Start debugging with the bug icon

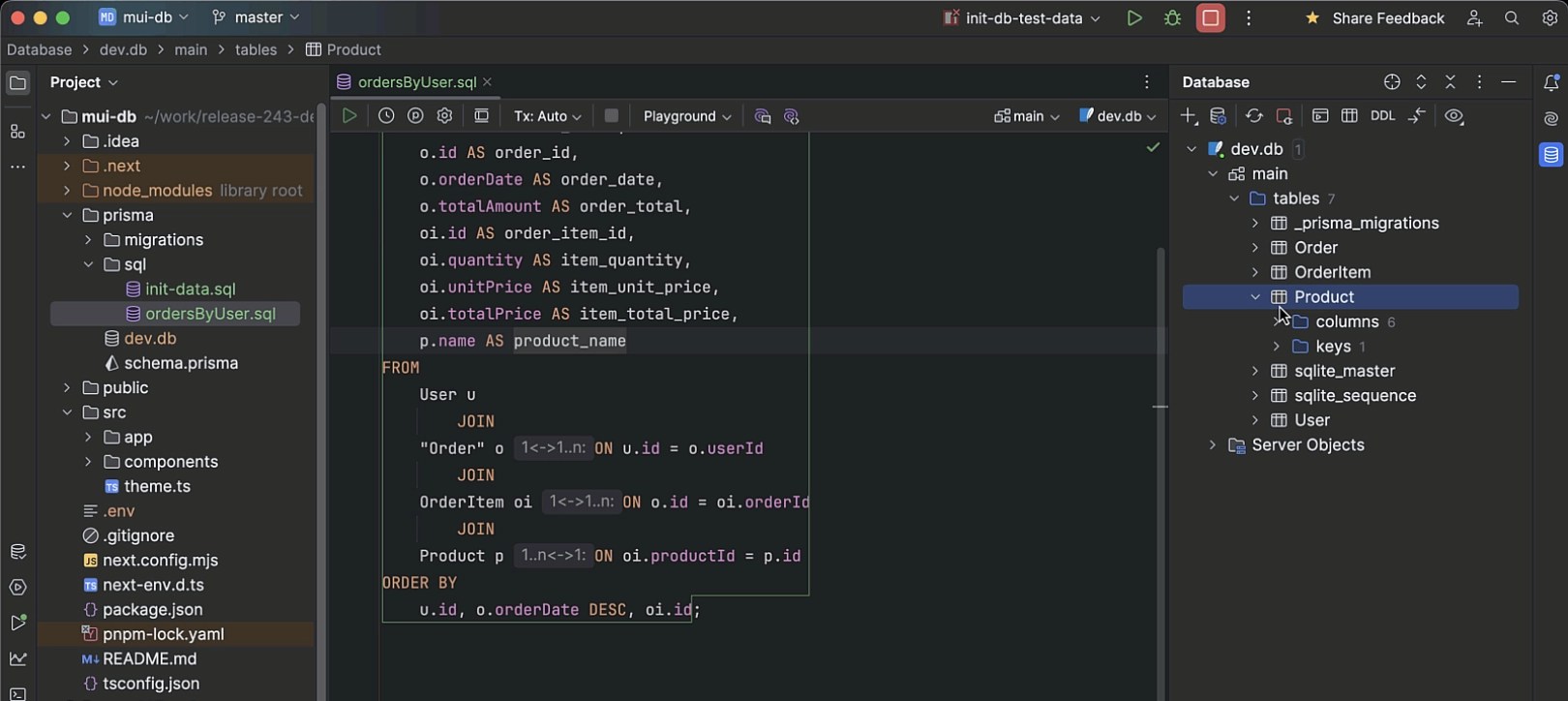(x=1172, y=17)
